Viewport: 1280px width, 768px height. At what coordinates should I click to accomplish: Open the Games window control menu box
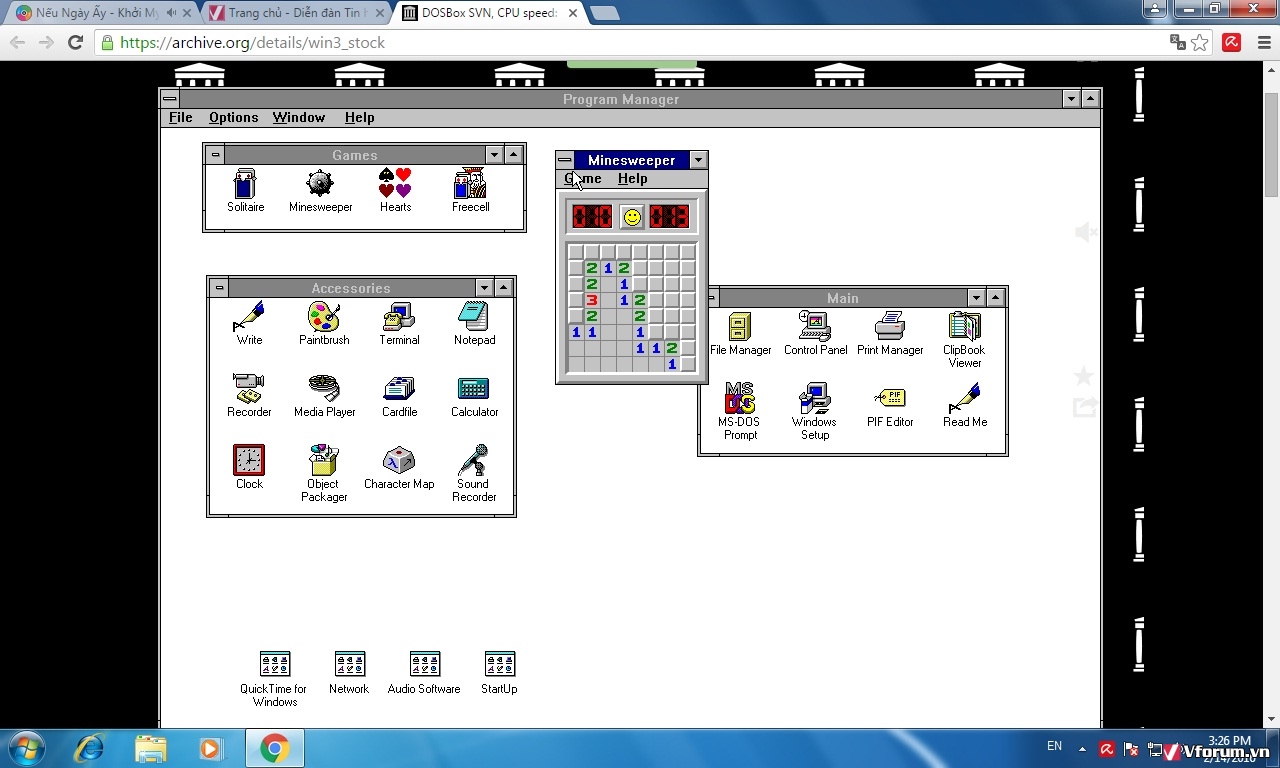pos(215,155)
